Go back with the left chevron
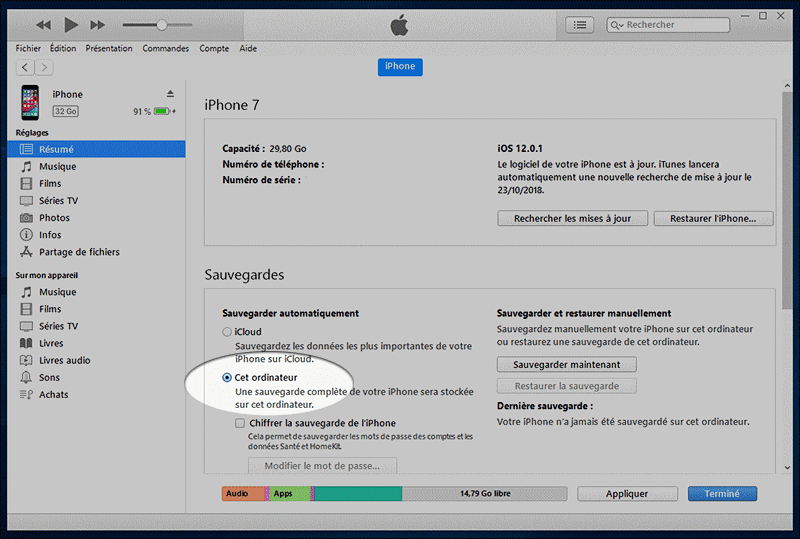This screenshot has height=539, width=800. (25, 67)
